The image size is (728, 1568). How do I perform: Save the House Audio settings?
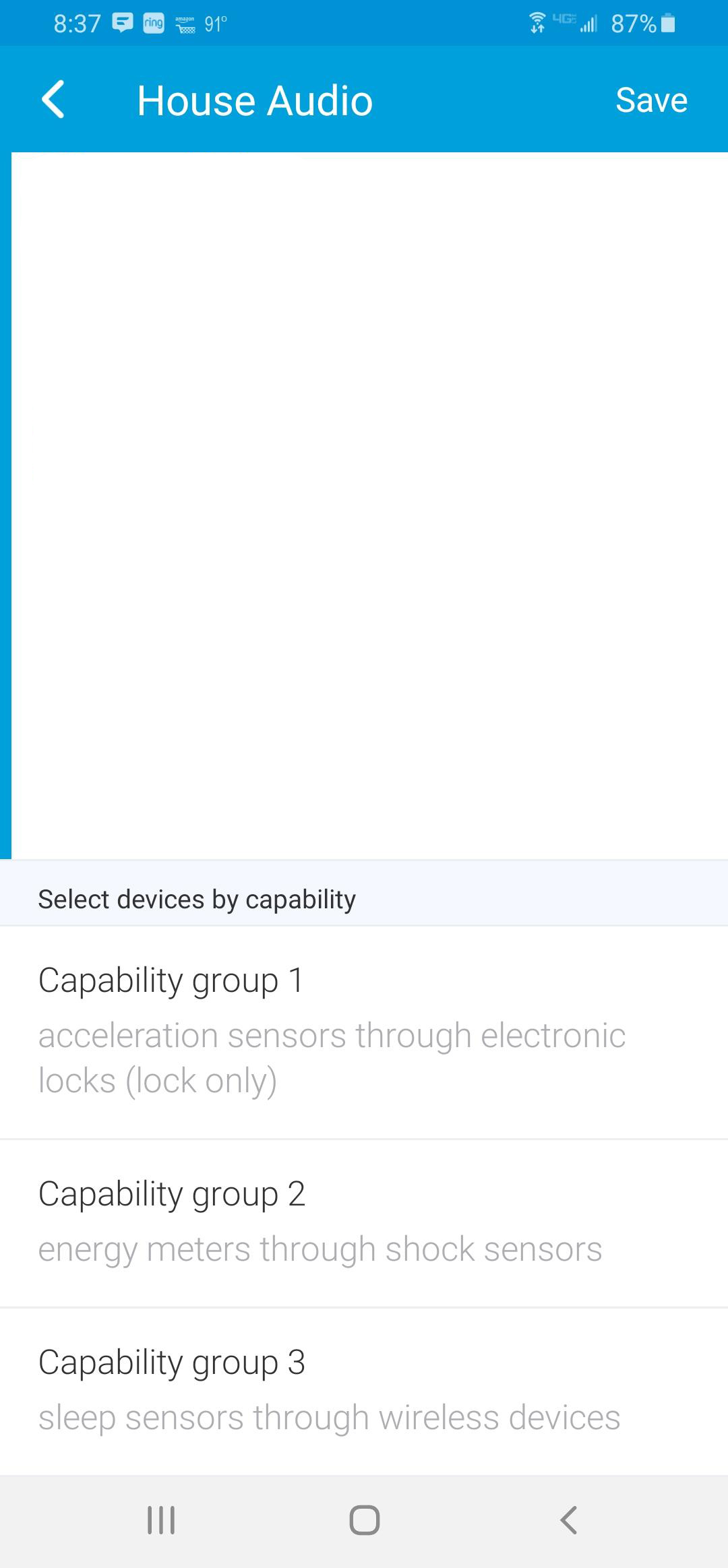(651, 100)
